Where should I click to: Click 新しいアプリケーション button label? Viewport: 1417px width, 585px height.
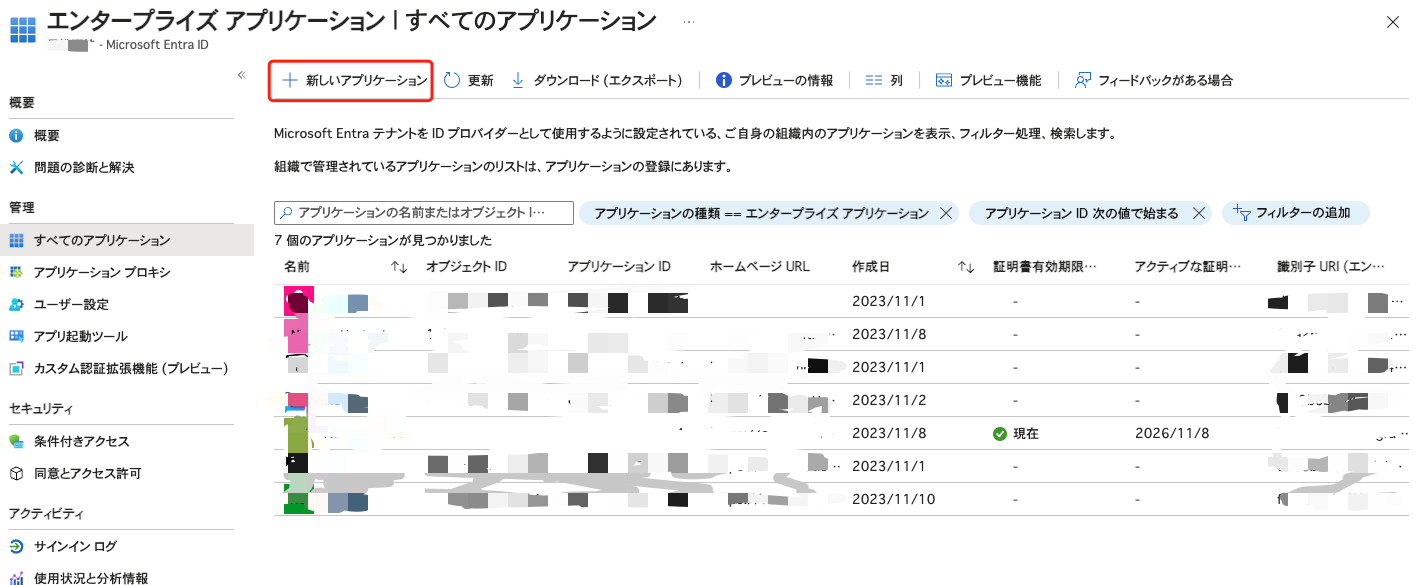[366, 81]
